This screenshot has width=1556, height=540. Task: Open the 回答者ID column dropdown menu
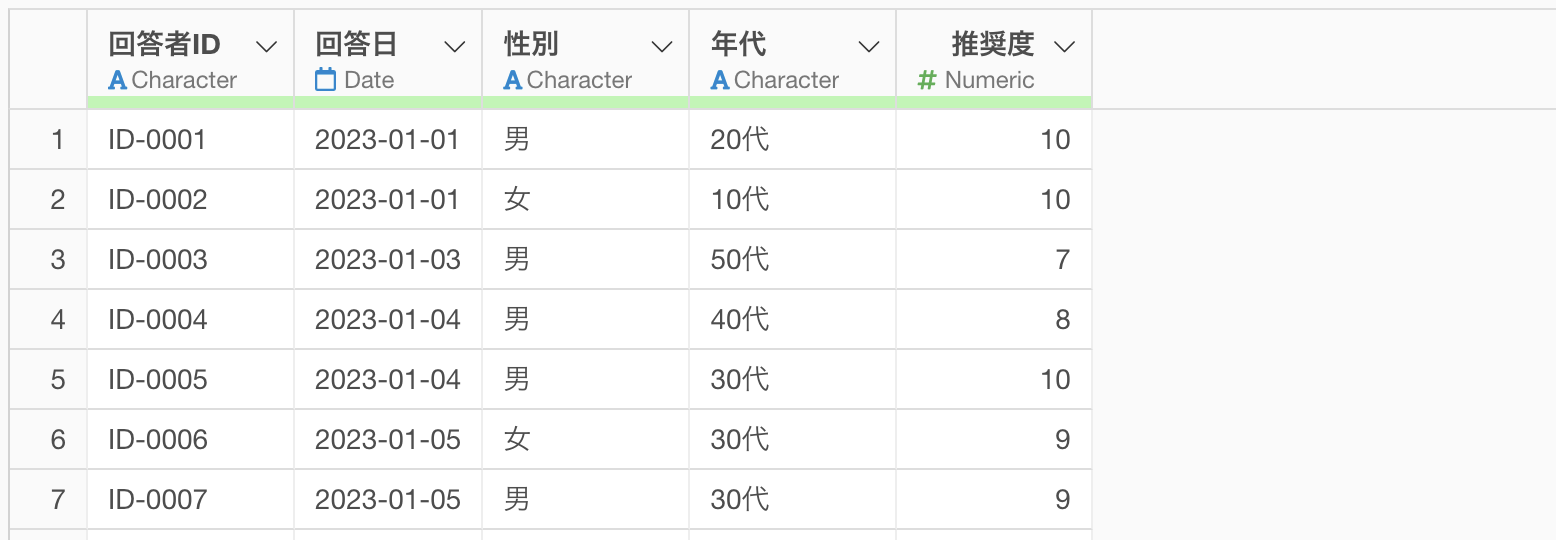(266, 46)
